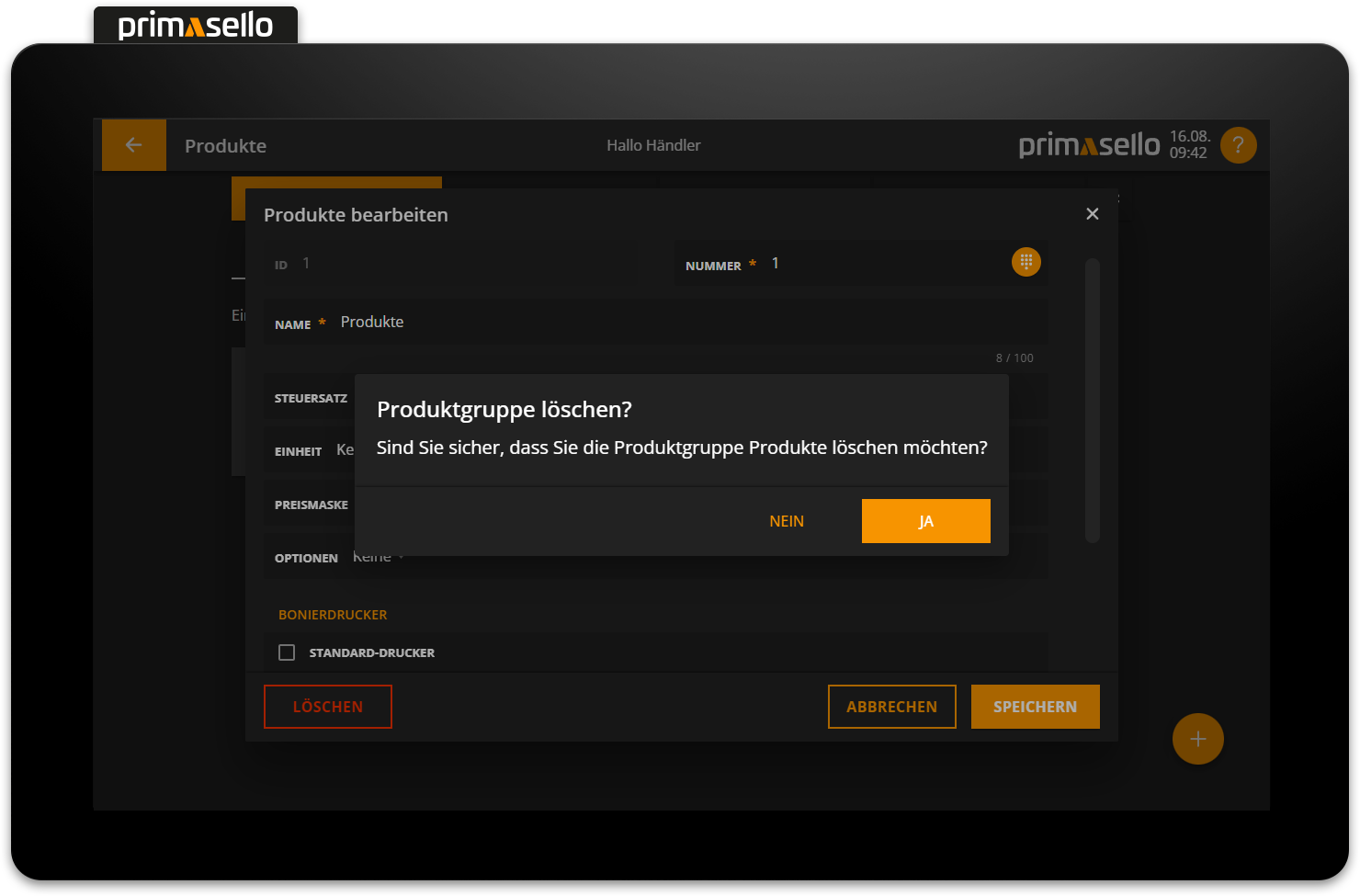The image size is (1360, 896).
Task: Add a new entry with the plus button
Action: [1197, 738]
